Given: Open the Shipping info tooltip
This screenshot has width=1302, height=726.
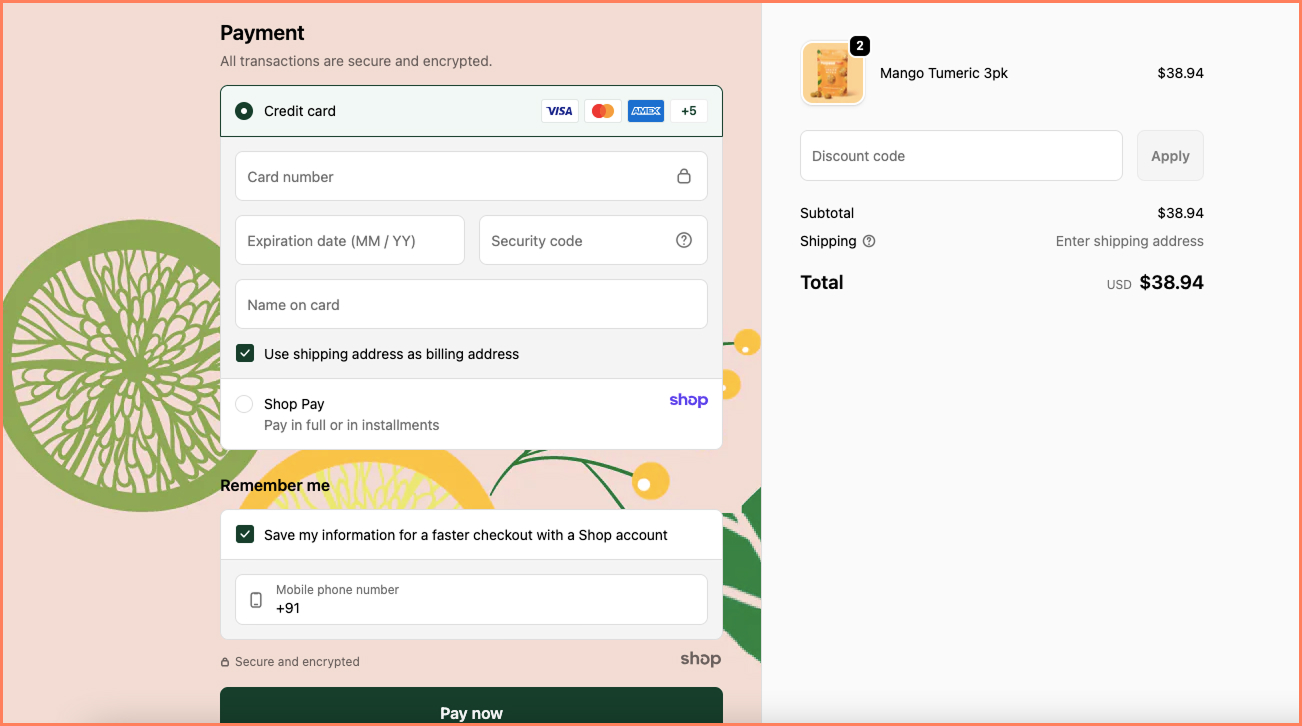Looking at the screenshot, I should [x=868, y=241].
